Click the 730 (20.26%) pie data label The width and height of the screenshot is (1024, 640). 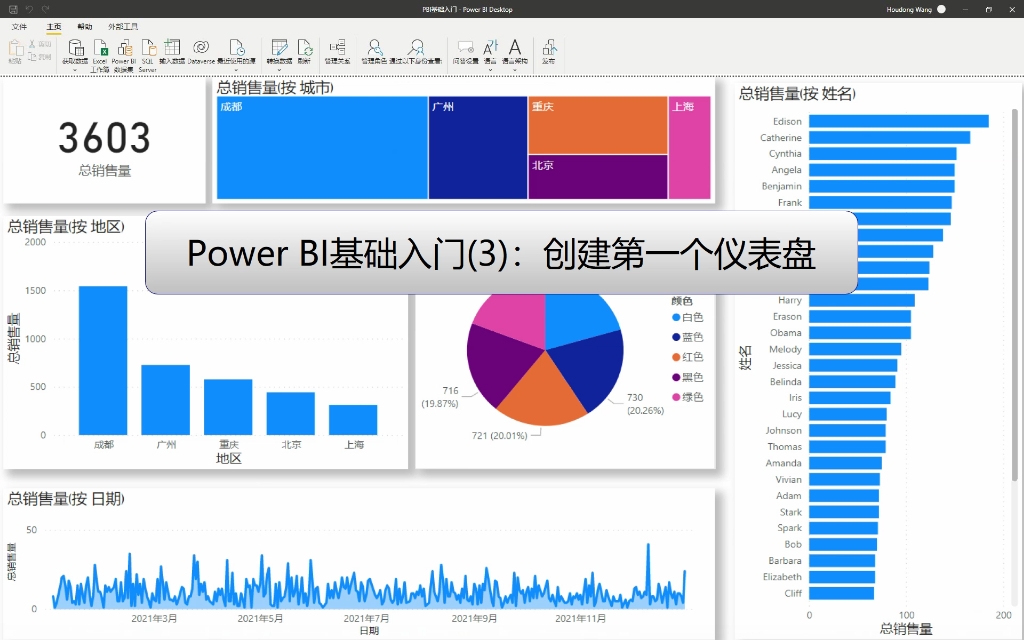click(645, 404)
